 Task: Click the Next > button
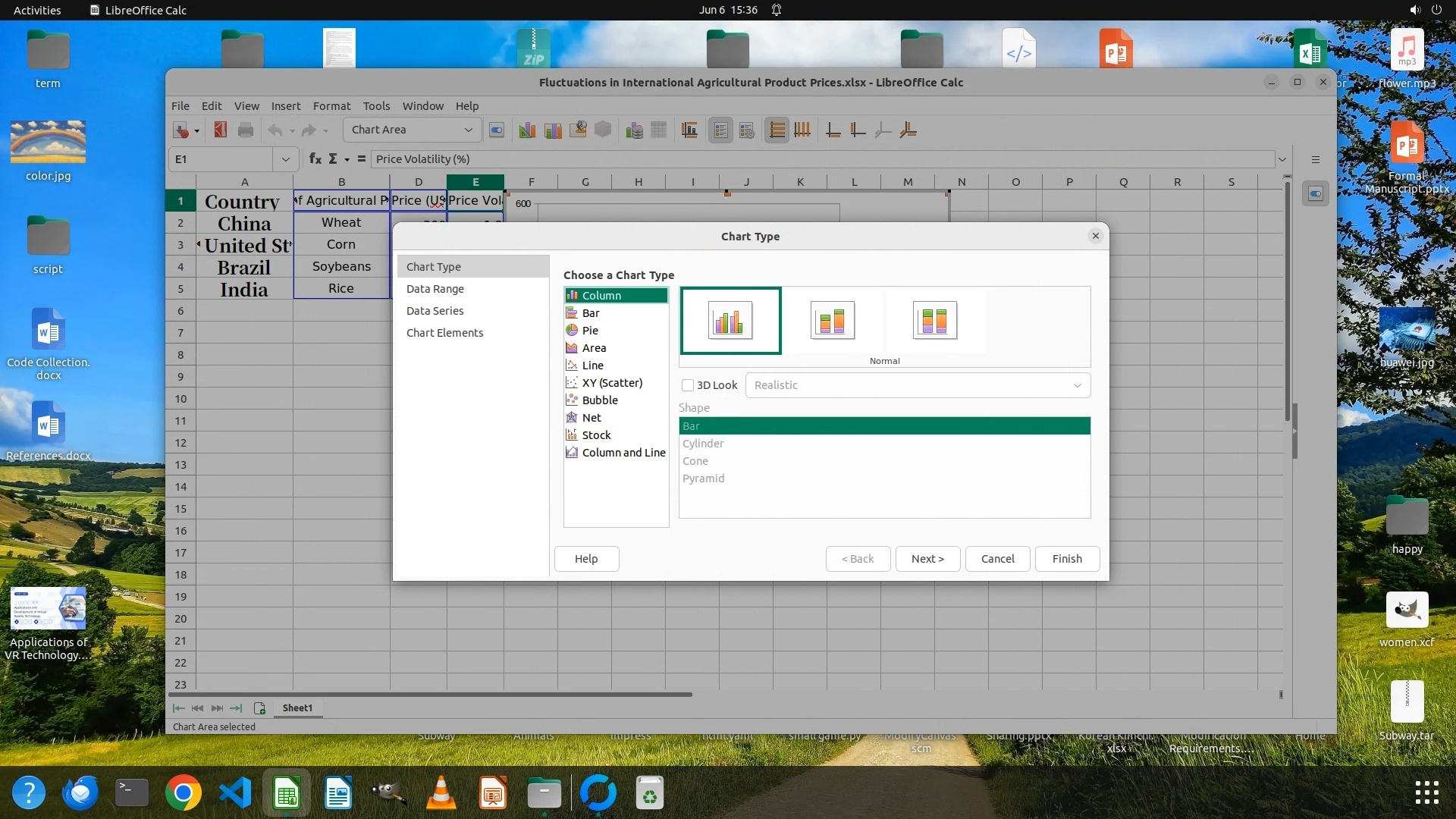coord(927,559)
